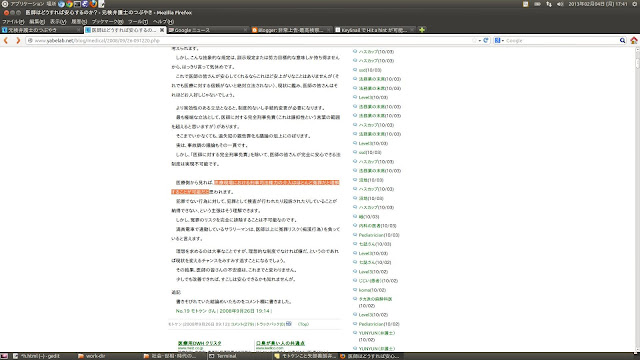Viewport: 640px width, 360px height.
Task: Open the ヘルプ menu
Action: click(163, 21)
